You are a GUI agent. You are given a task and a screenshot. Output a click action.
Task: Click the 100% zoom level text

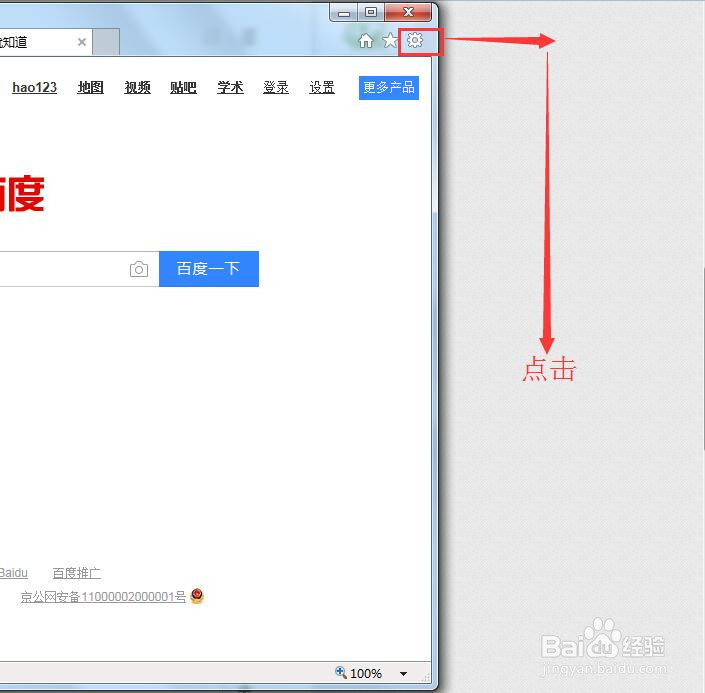[366, 674]
